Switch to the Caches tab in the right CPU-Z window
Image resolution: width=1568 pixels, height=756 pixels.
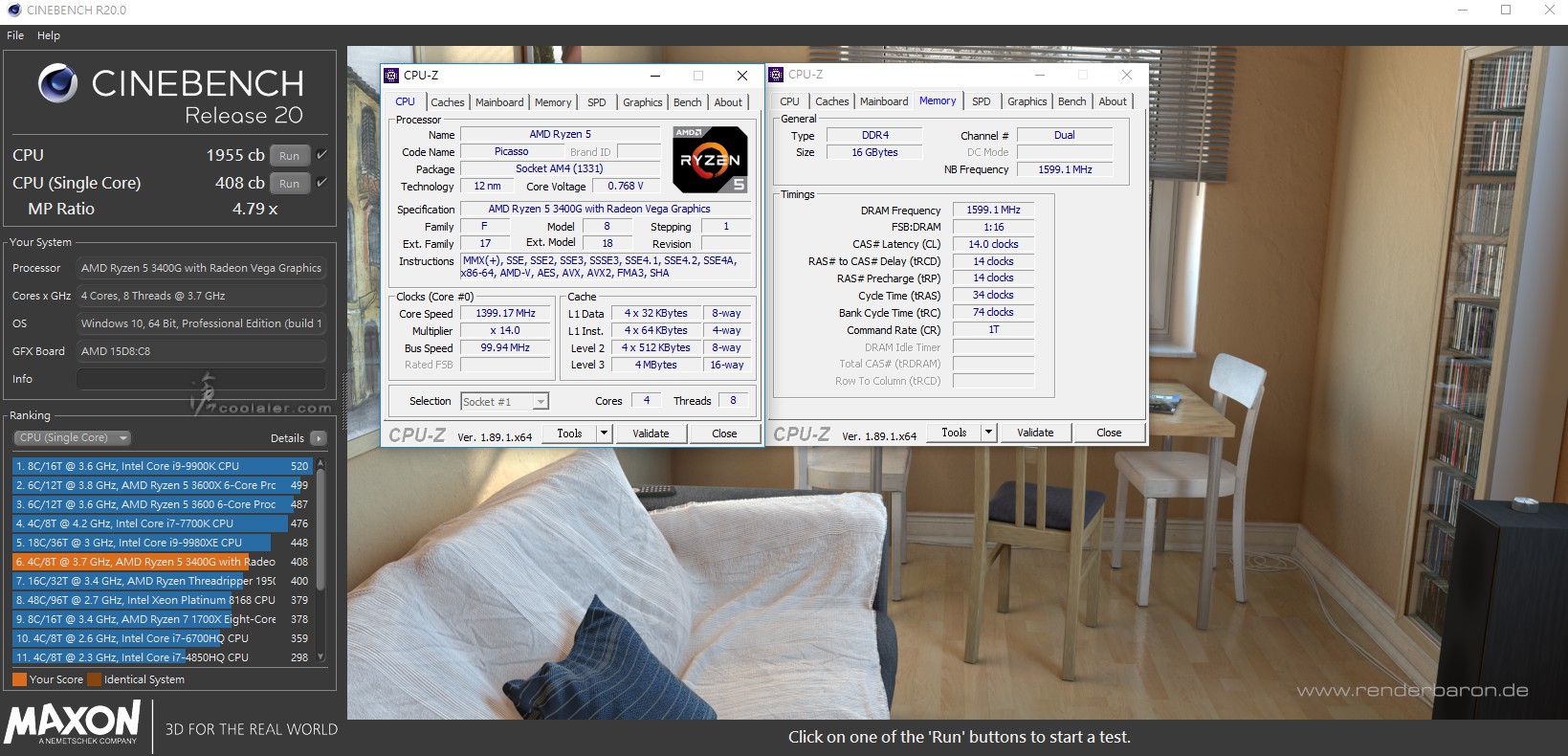pyautogui.click(x=832, y=101)
